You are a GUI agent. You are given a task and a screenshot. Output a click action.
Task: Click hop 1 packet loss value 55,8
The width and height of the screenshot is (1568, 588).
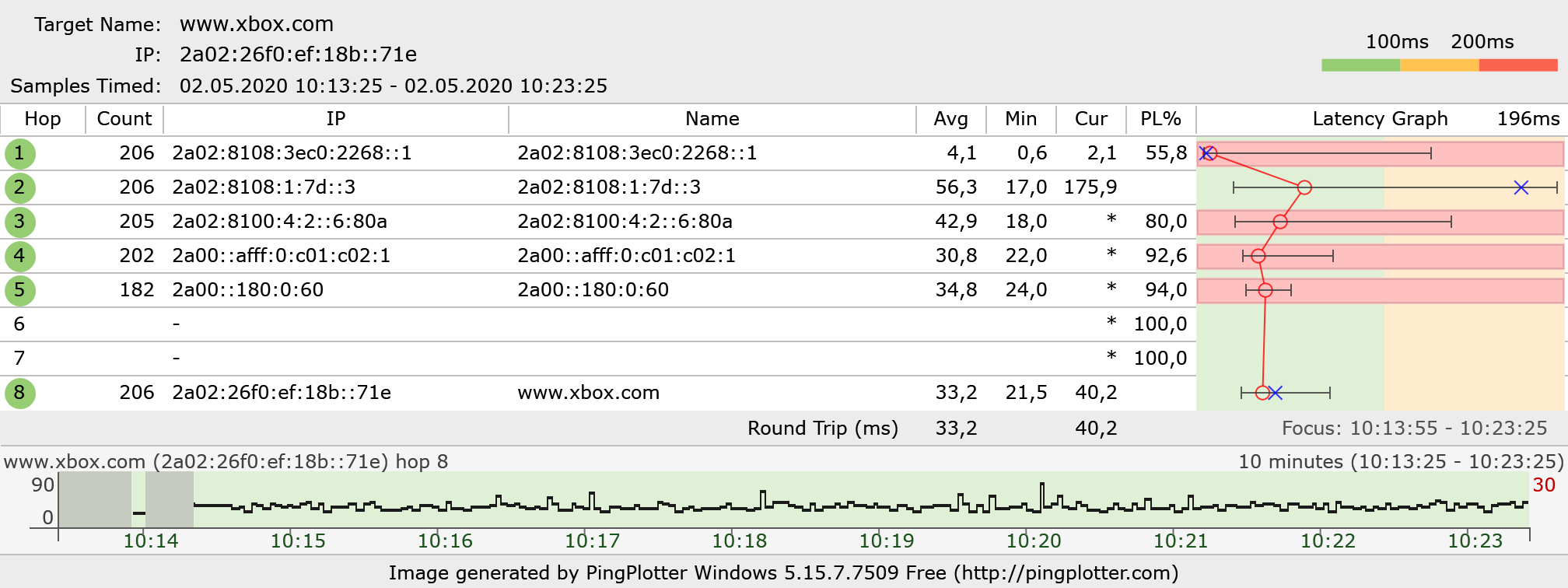click(x=1166, y=153)
